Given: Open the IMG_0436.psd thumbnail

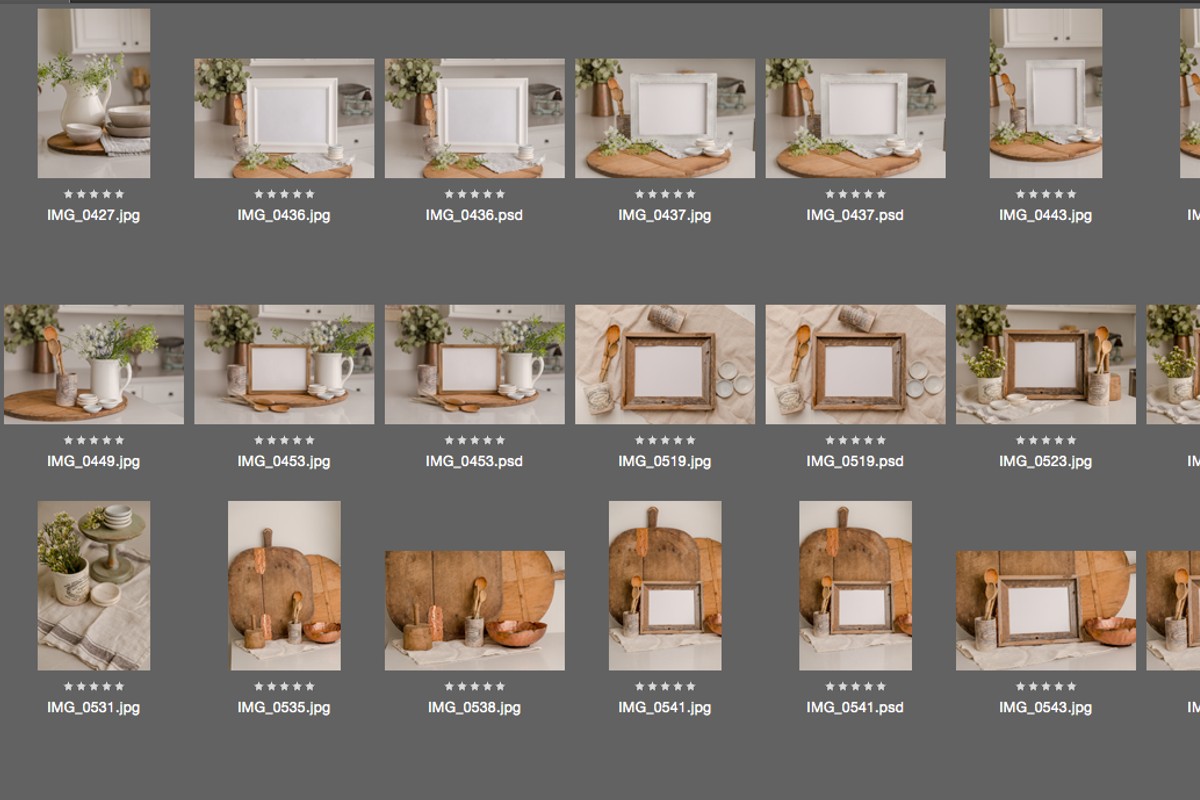Looking at the screenshot, I should (474, 118).
